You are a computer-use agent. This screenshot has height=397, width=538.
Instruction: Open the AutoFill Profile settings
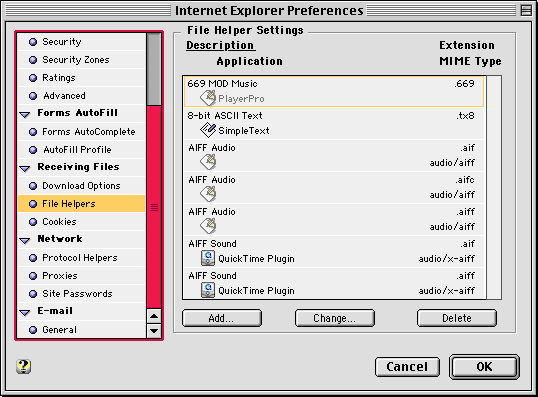point(82,150)
